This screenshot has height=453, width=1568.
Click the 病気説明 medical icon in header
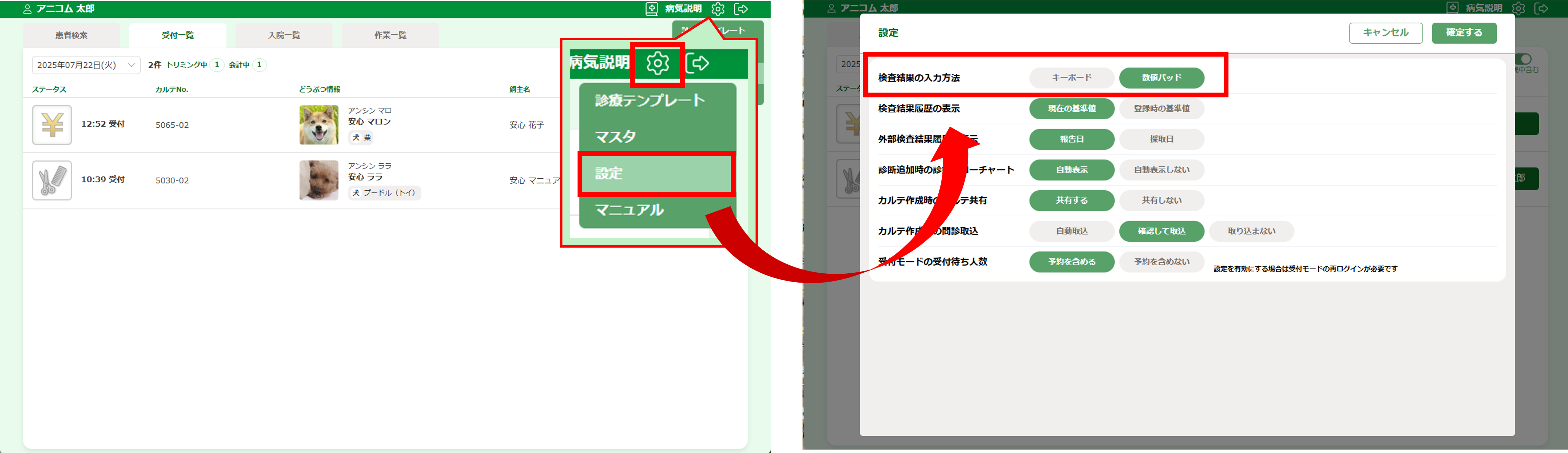pos(652,9)
